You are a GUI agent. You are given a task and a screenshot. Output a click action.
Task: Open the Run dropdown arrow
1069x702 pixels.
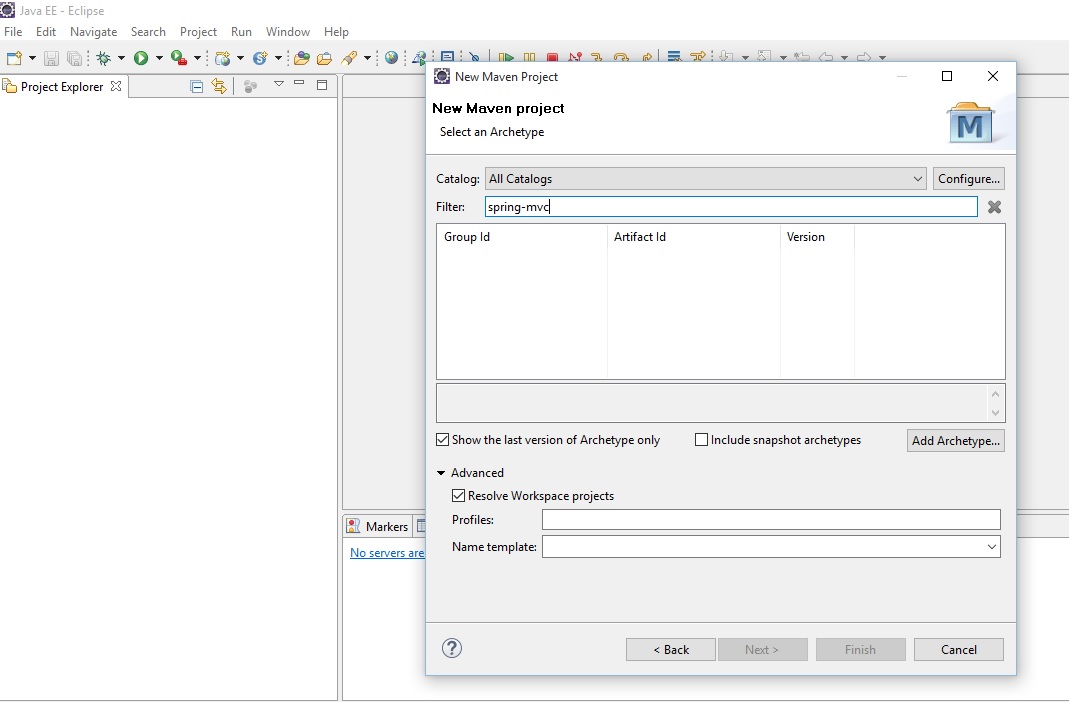pos(159,58)
